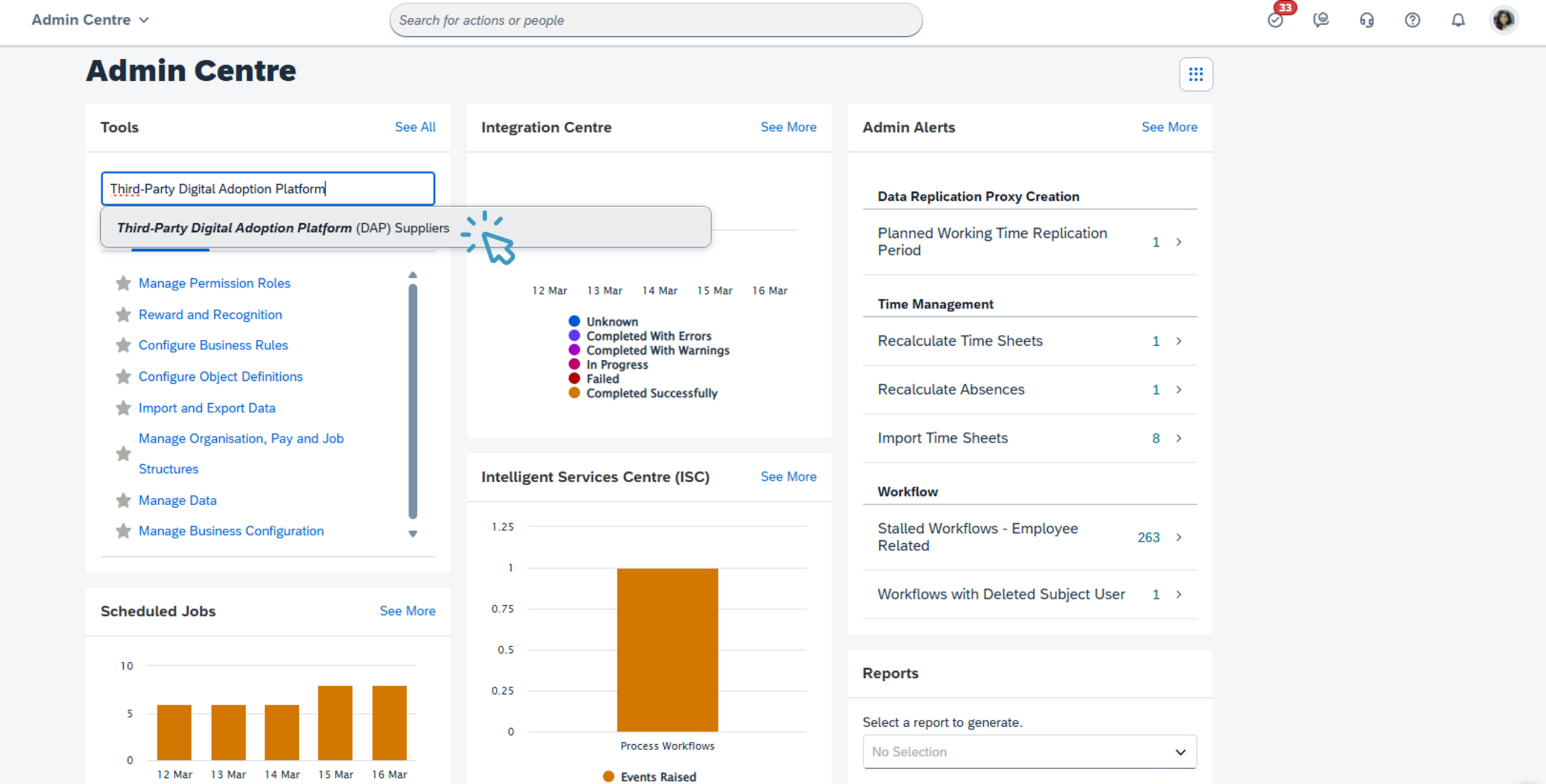This screenshot has height=784, width=1546.
Task: Open Stalled Workflows alert chevron
Action: [x=1179, y=537]
